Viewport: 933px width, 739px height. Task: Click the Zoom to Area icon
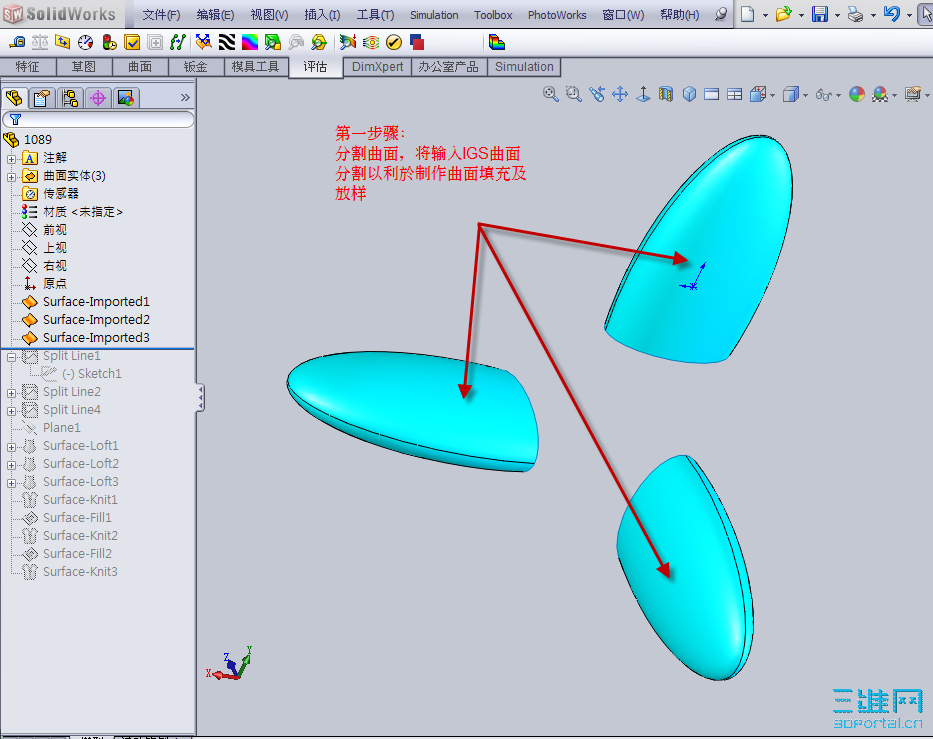[574, 94]
